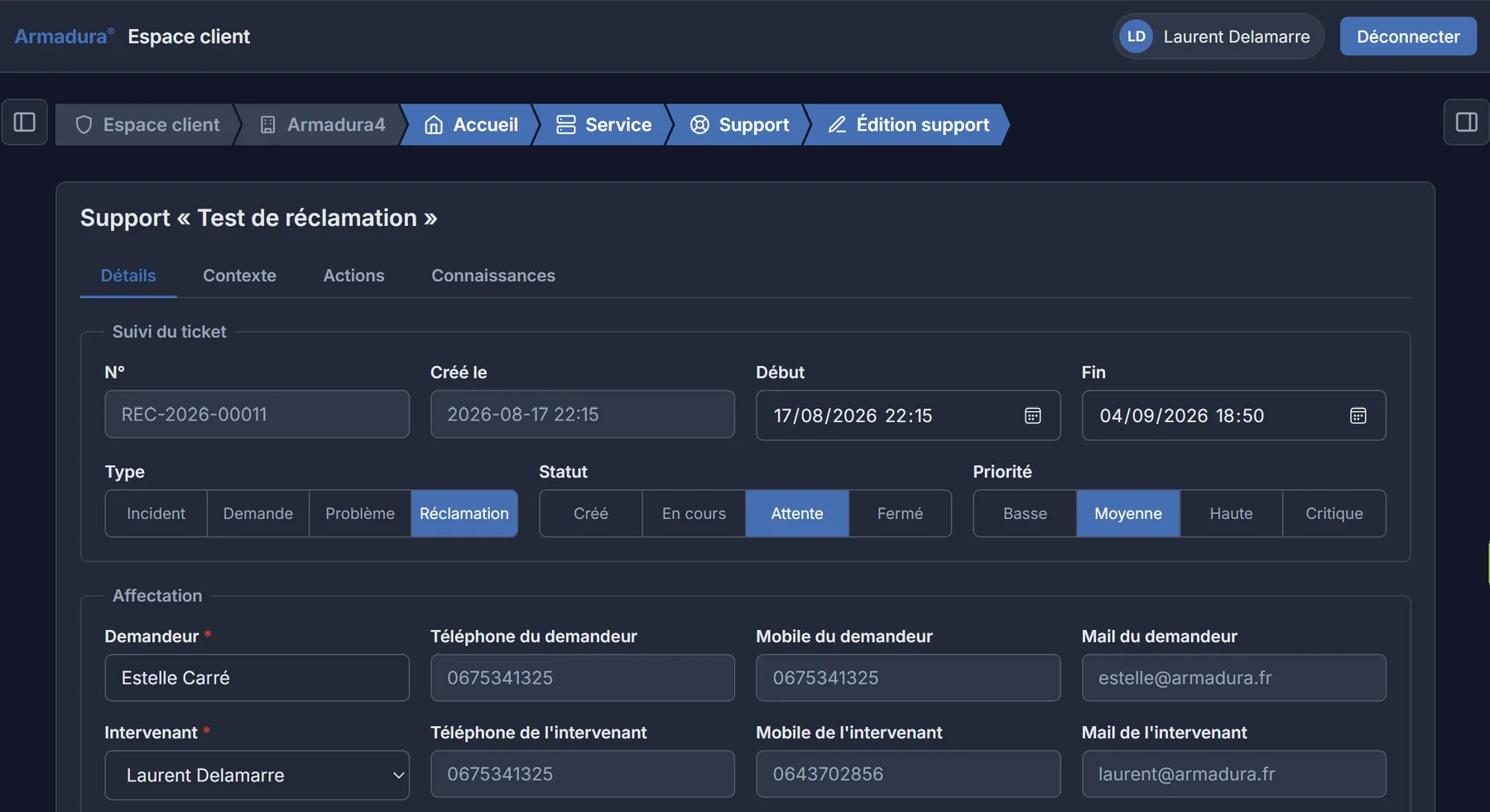The width and height of the screenshot is (1490, 812).
Task: Click the Mail de l'intervenant field
Action: pos(1233,774)
